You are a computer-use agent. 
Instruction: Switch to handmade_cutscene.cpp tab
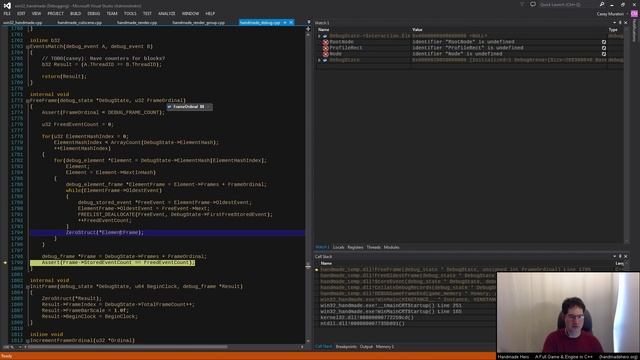(80, 22)
